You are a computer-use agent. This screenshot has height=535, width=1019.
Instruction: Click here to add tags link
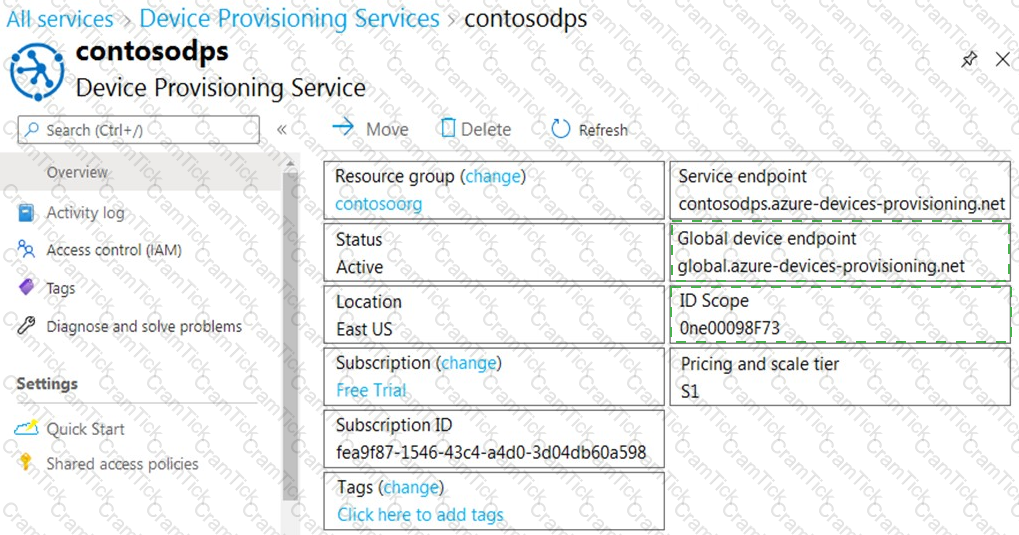[420, 515]
